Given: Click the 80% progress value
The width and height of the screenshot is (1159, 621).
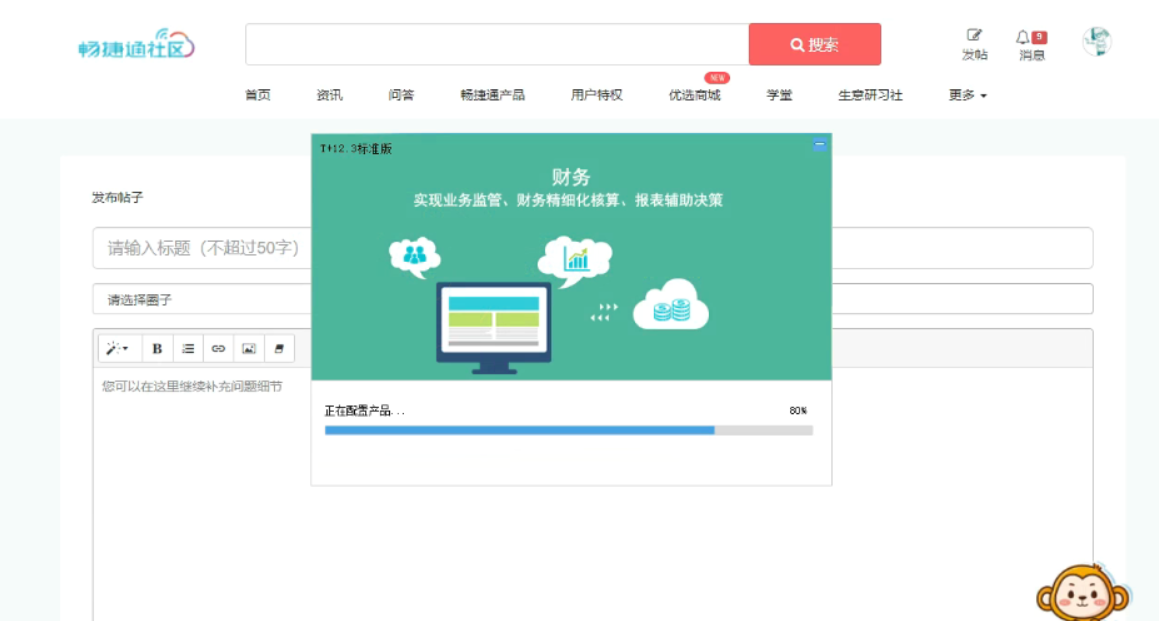Looking at the screenshot, I should 798,410.
